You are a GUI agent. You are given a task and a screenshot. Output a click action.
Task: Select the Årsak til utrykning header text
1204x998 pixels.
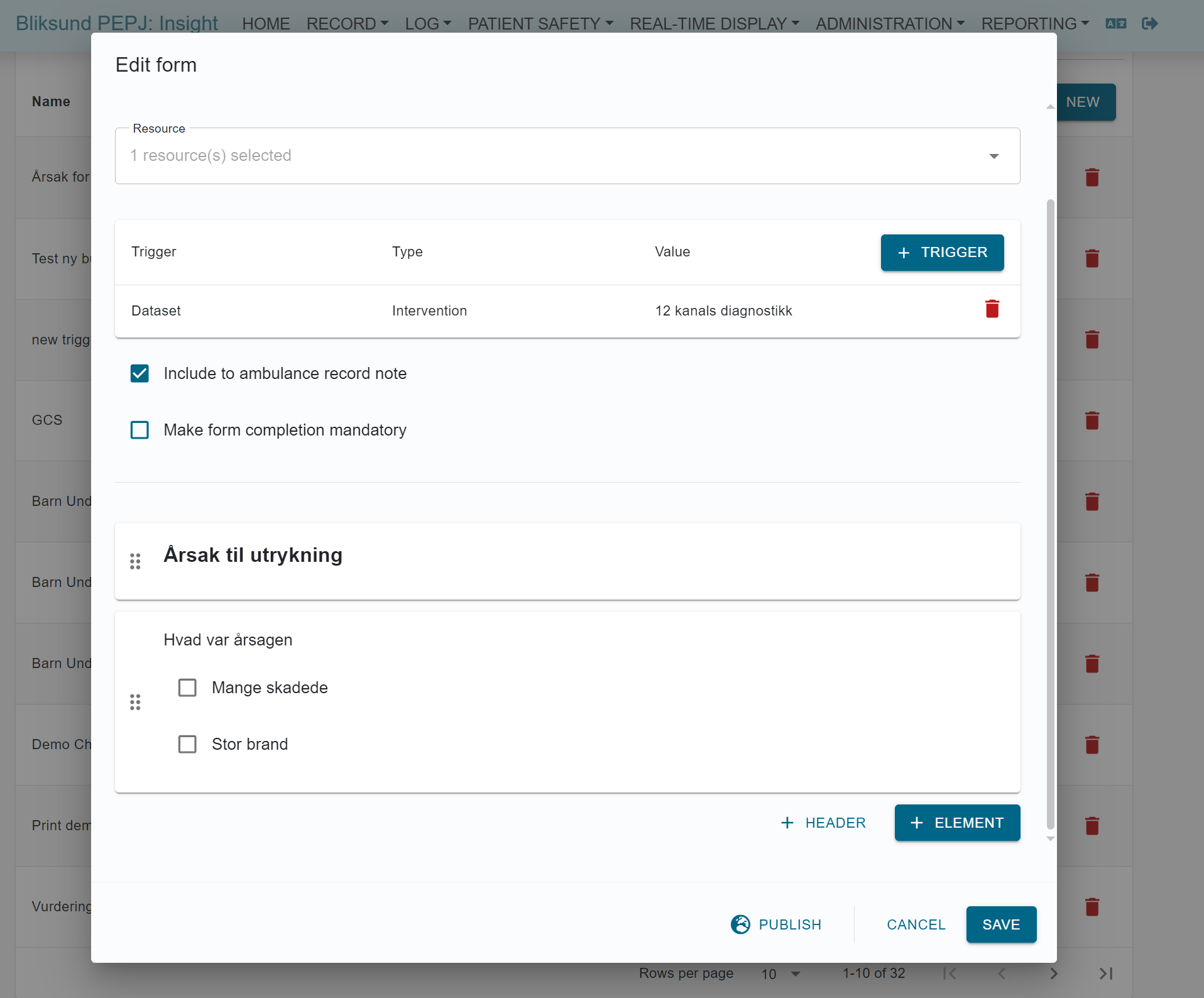[253, 555]
